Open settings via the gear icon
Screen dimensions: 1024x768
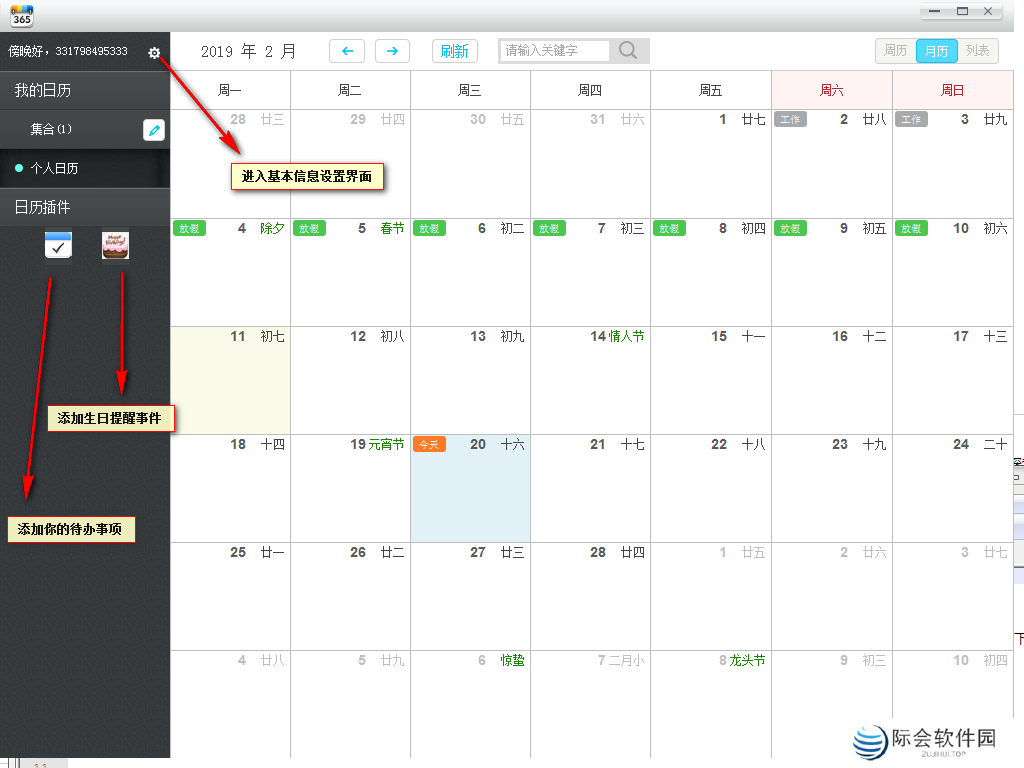point(154,52)
